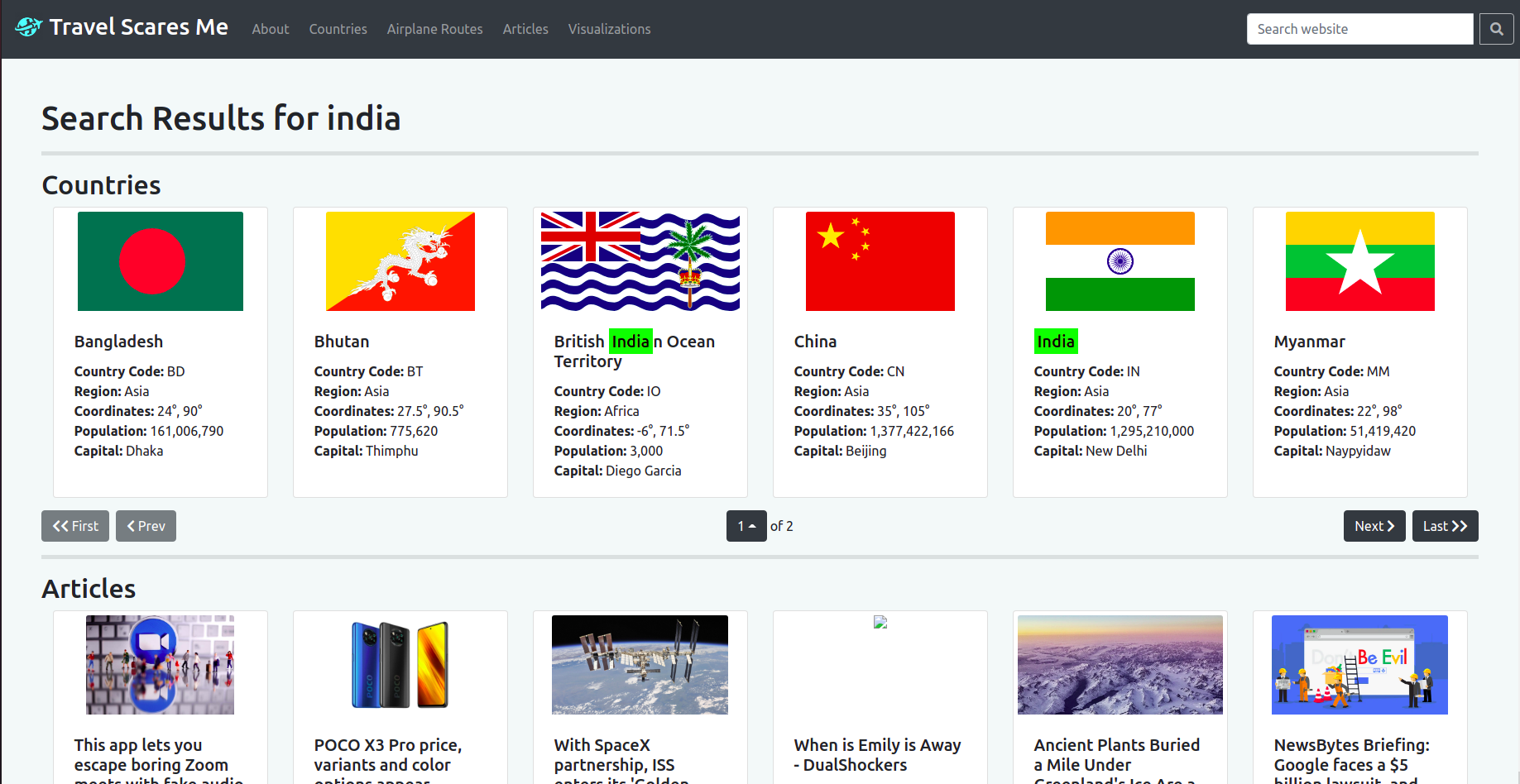Open the China country card title
1520x784 pixels.
815,342
